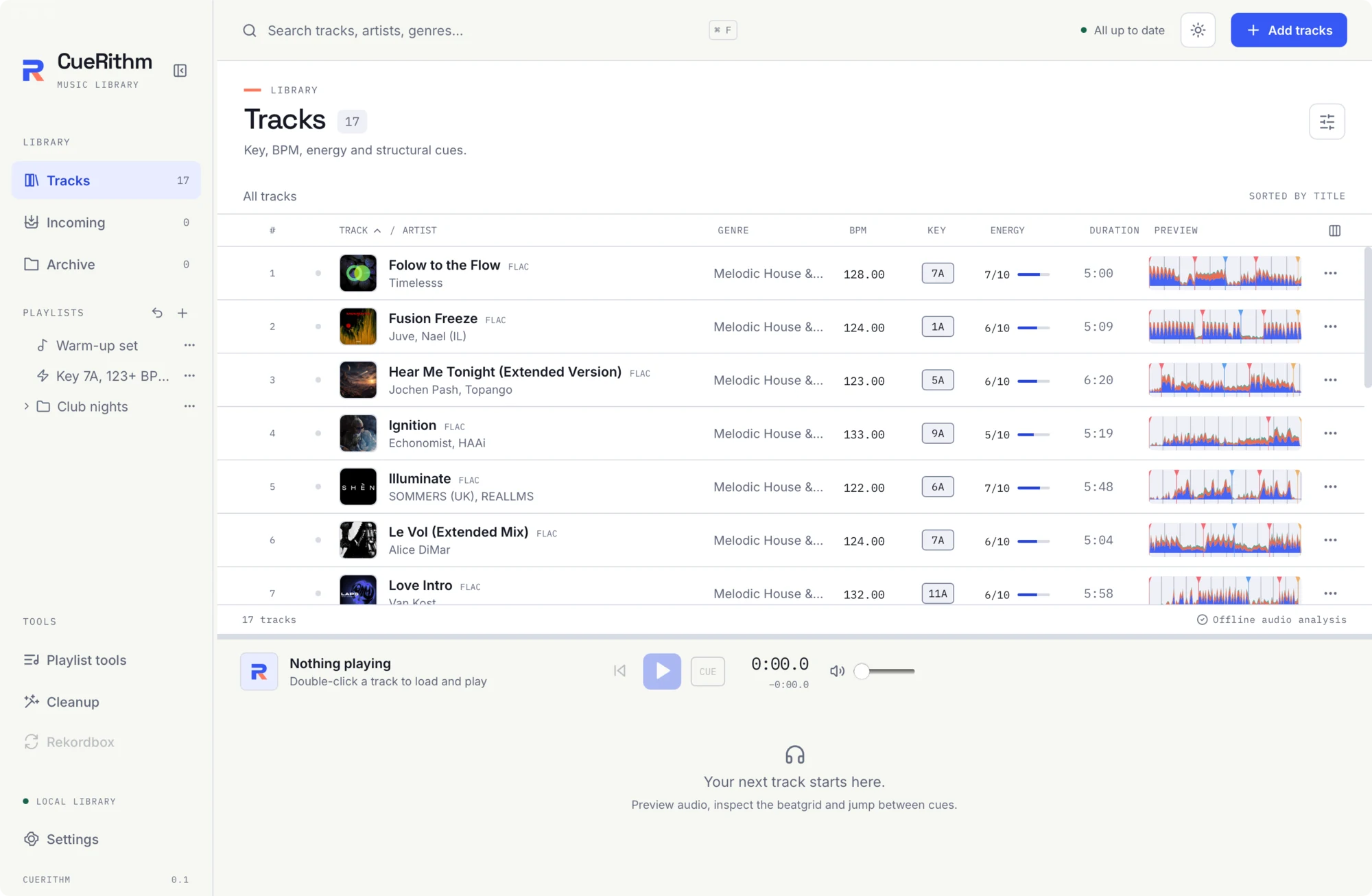Click the 7A key badge of Folow to the Flow
This screenshot has width=1372, height=896.
pyautogui.click(x=937, y=273)
